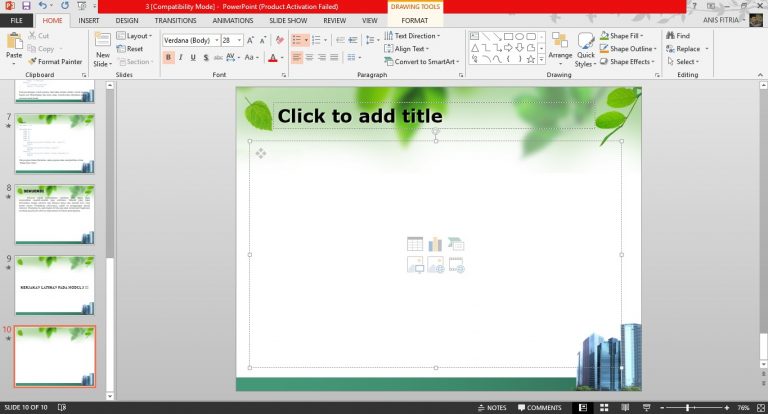The height and width of the screenshot is (414, 768).
Task: Toggle bullet list formatting
Action: (297, 40)
